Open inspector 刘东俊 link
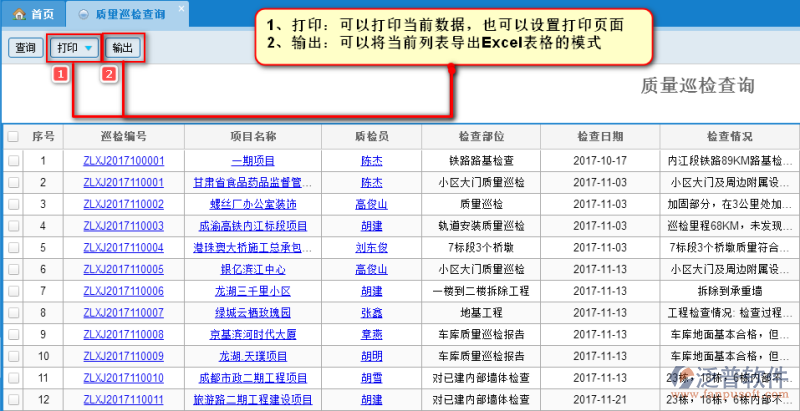Image resolution: width=800 pixels, height=411 pixels. tap(371, 248)
